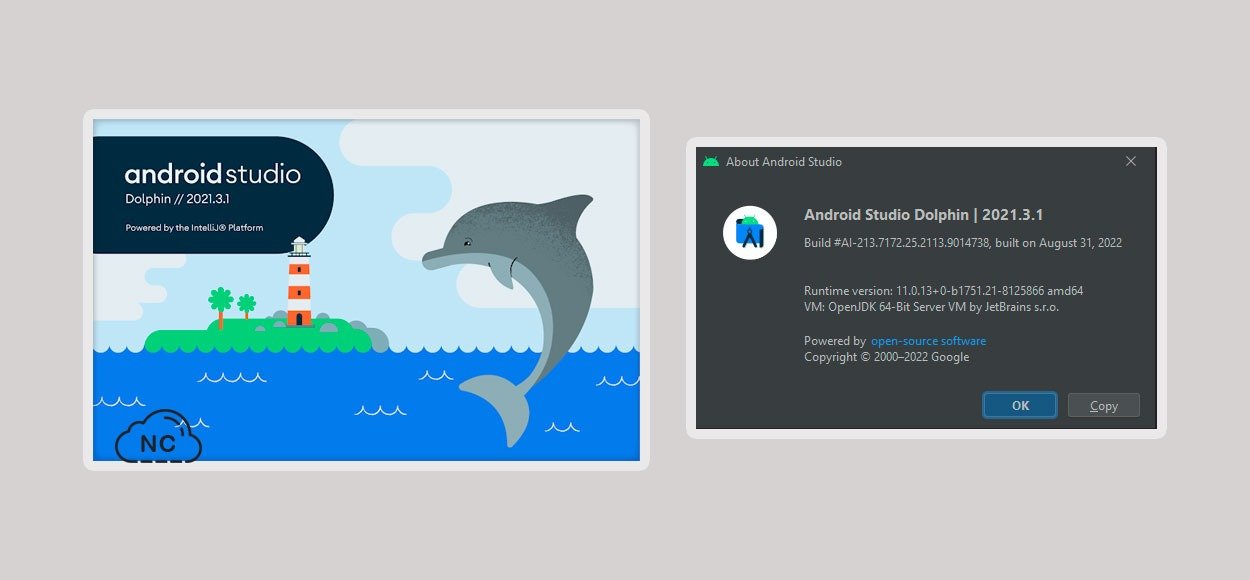Click the OK button in About dialog
1250x580 pixels.
point(1020,405)
